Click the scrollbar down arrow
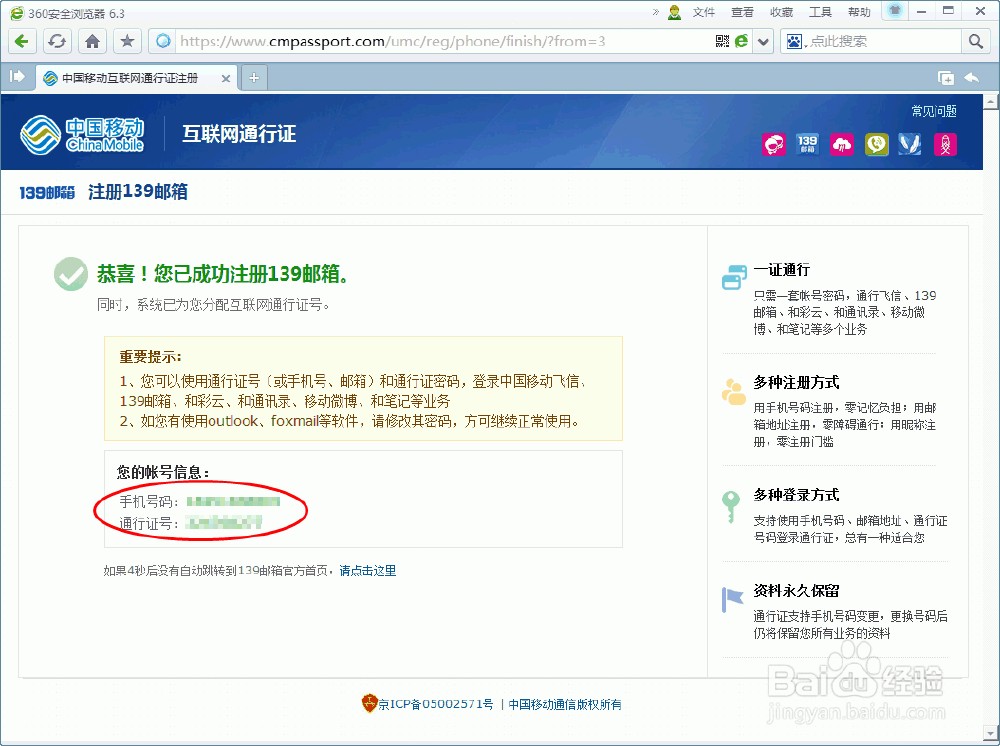 click(x=991, y=733)
